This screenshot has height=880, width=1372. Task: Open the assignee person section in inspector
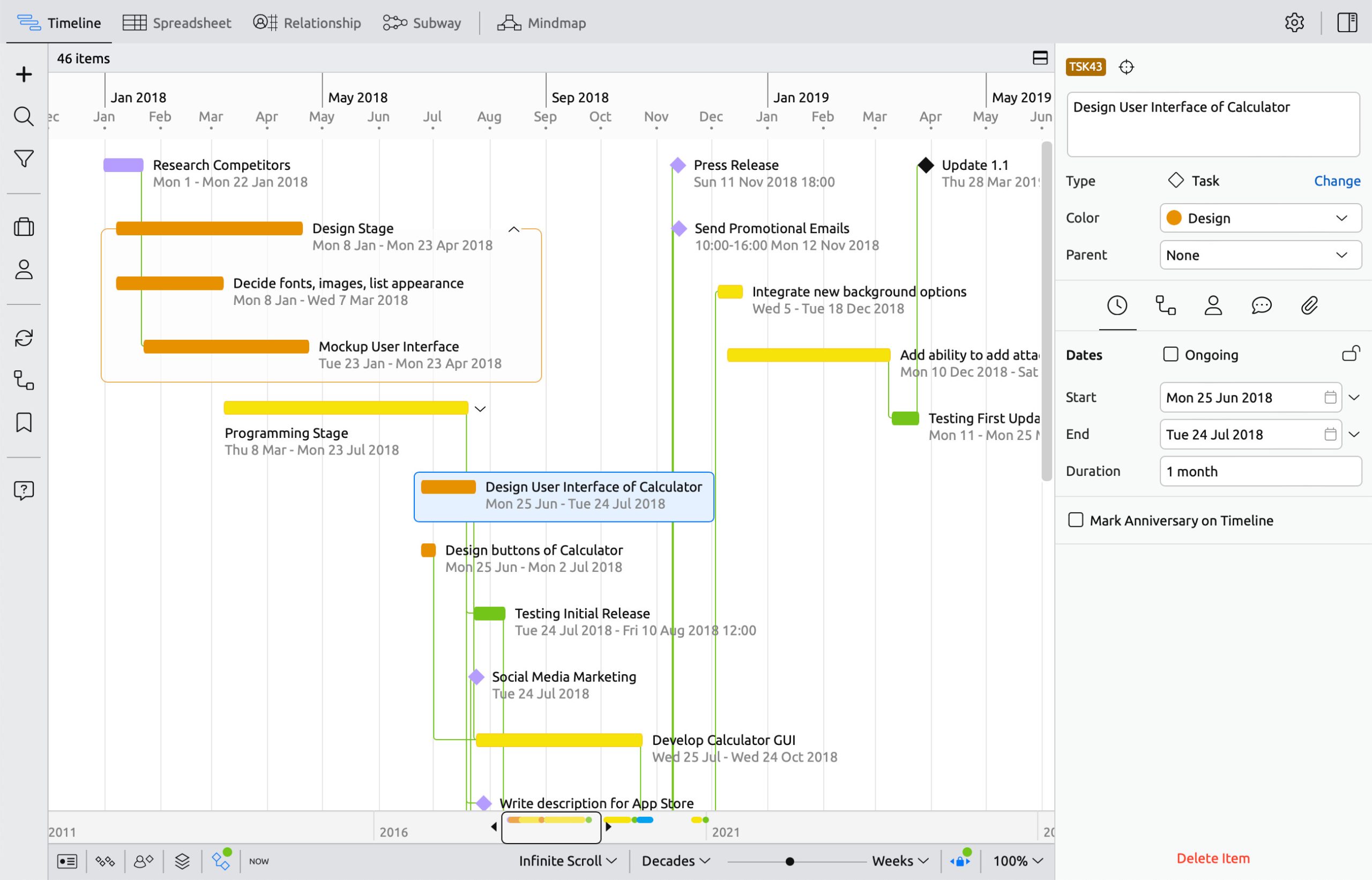coord(1213,305)
